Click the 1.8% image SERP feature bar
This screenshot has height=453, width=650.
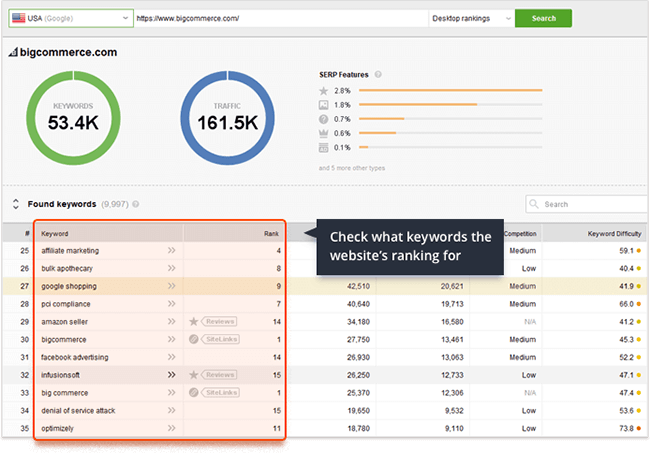click(451, 104)
